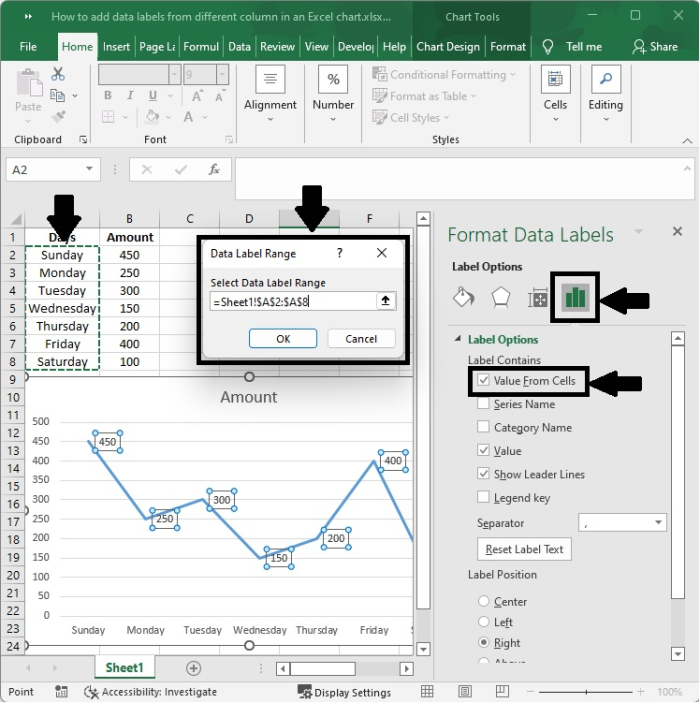Open the Name Box dropdown arrow
700x703 pixels.
[89, 169]
